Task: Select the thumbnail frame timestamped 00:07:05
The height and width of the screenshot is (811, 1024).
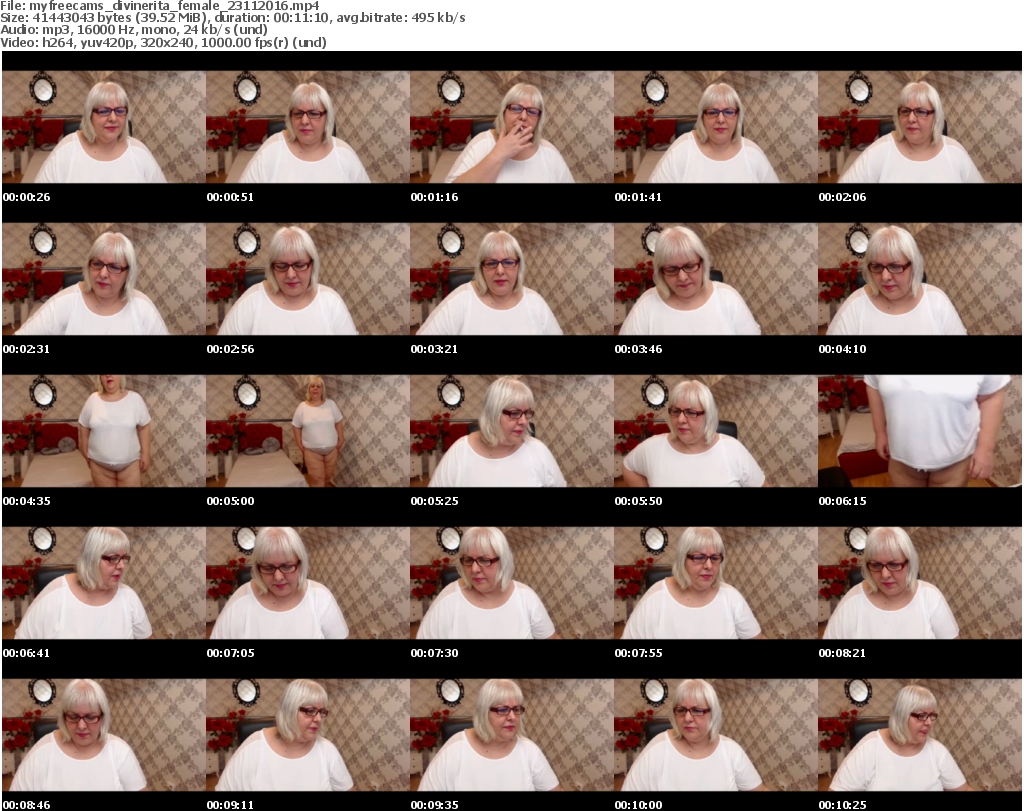Action: click(308, 583)
